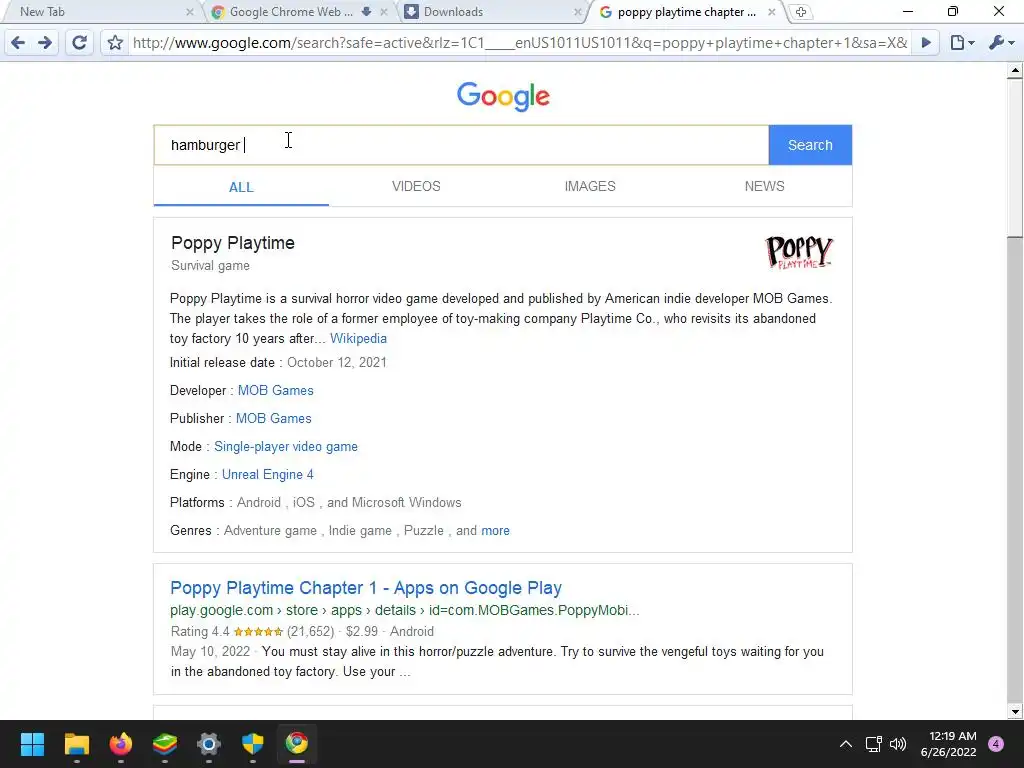Viewport: 1024px width, 768px height.
Task: Open Poppy Playtime Chapter 1 Google Play result
Action: [x=366, y=588]
